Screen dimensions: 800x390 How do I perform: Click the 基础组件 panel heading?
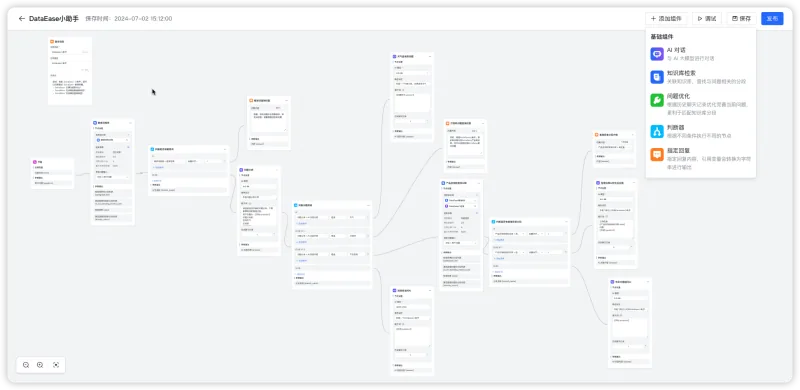coord(662,37)
